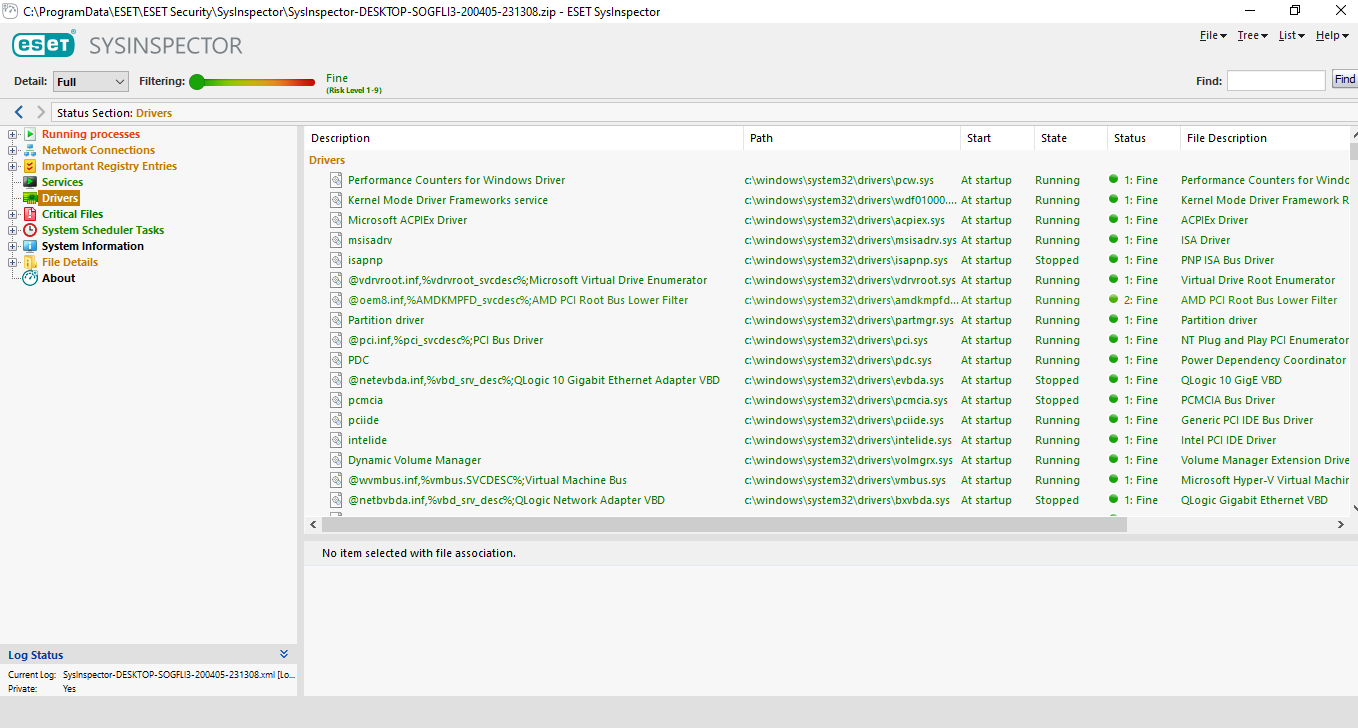Click file icon beside QLogic 10 Gigabit Ethernet Adapter VBD
This screenshot has width=1358, height=728.
point(336,380)
